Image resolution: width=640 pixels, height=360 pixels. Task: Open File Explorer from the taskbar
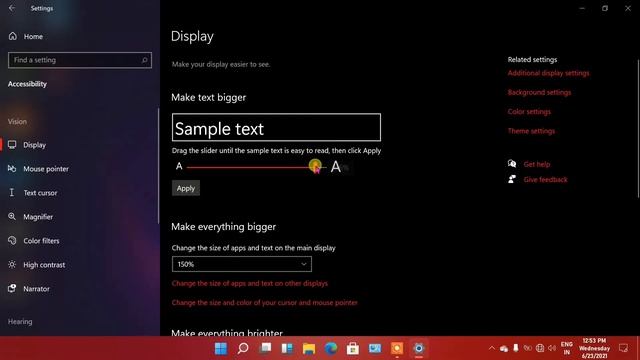[x=309, y=348]
